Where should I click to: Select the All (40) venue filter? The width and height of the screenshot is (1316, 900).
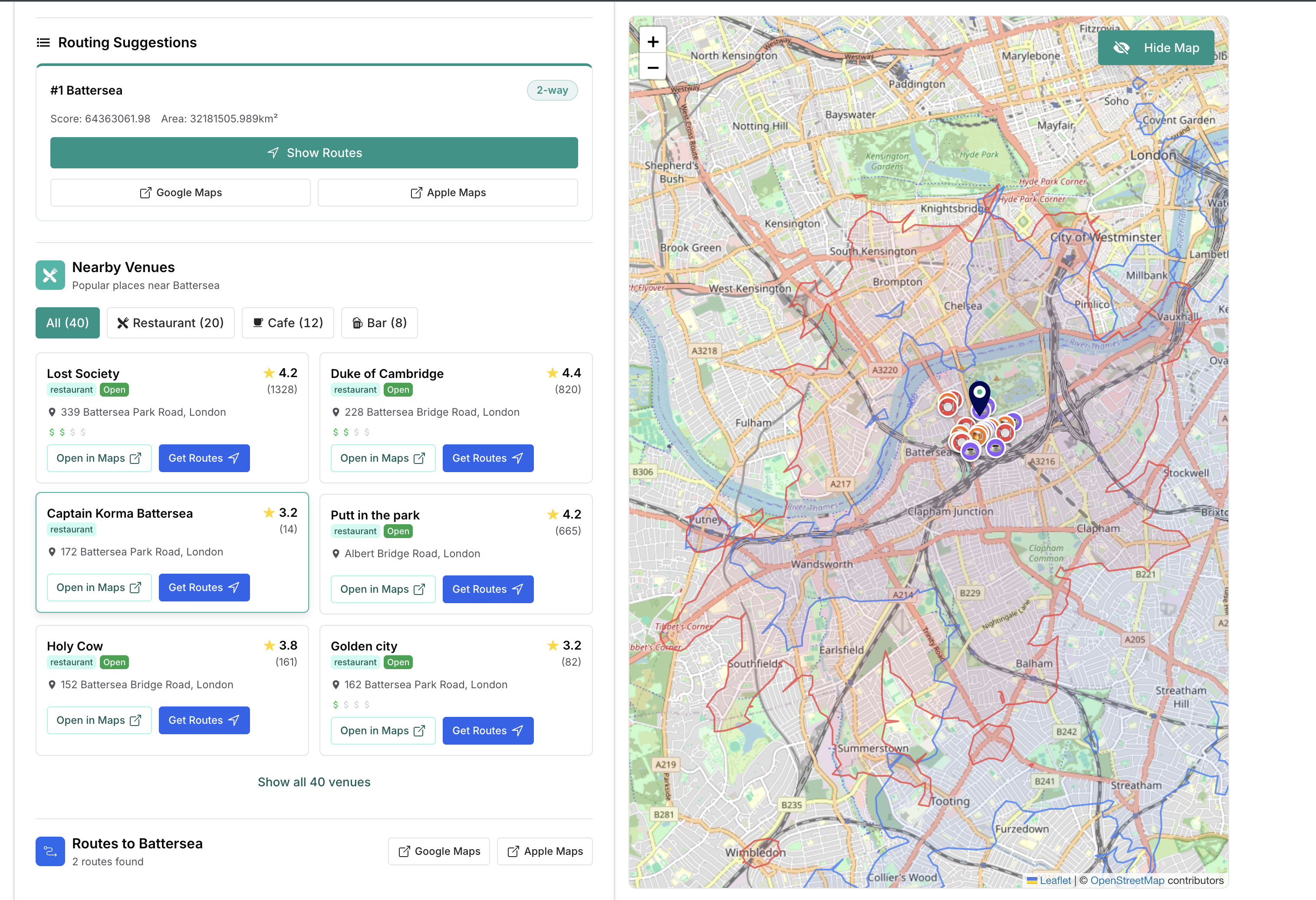point(67,323)
